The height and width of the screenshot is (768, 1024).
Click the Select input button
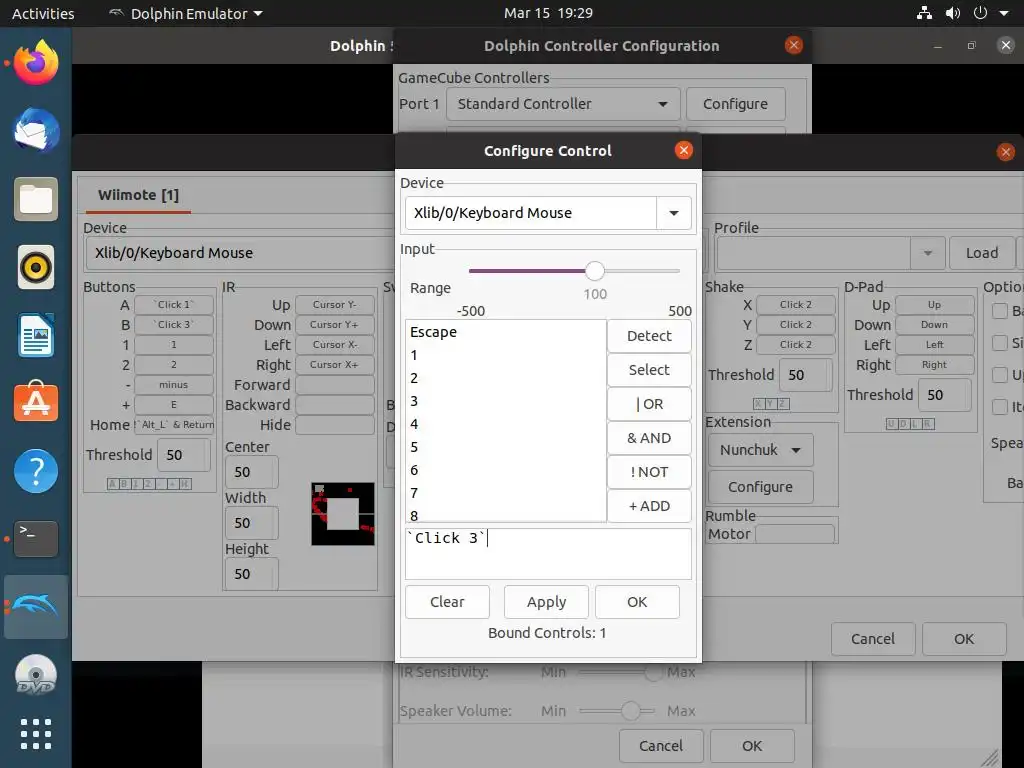(649, 370)
